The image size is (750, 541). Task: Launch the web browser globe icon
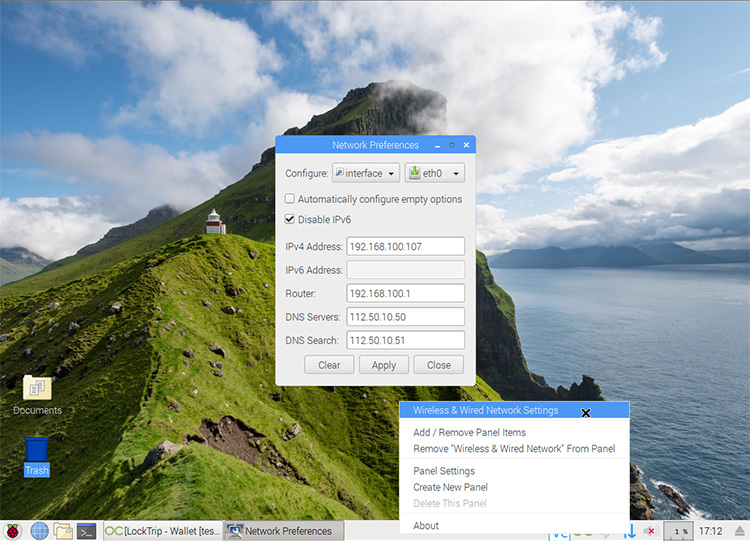click(x=39, y=531)
